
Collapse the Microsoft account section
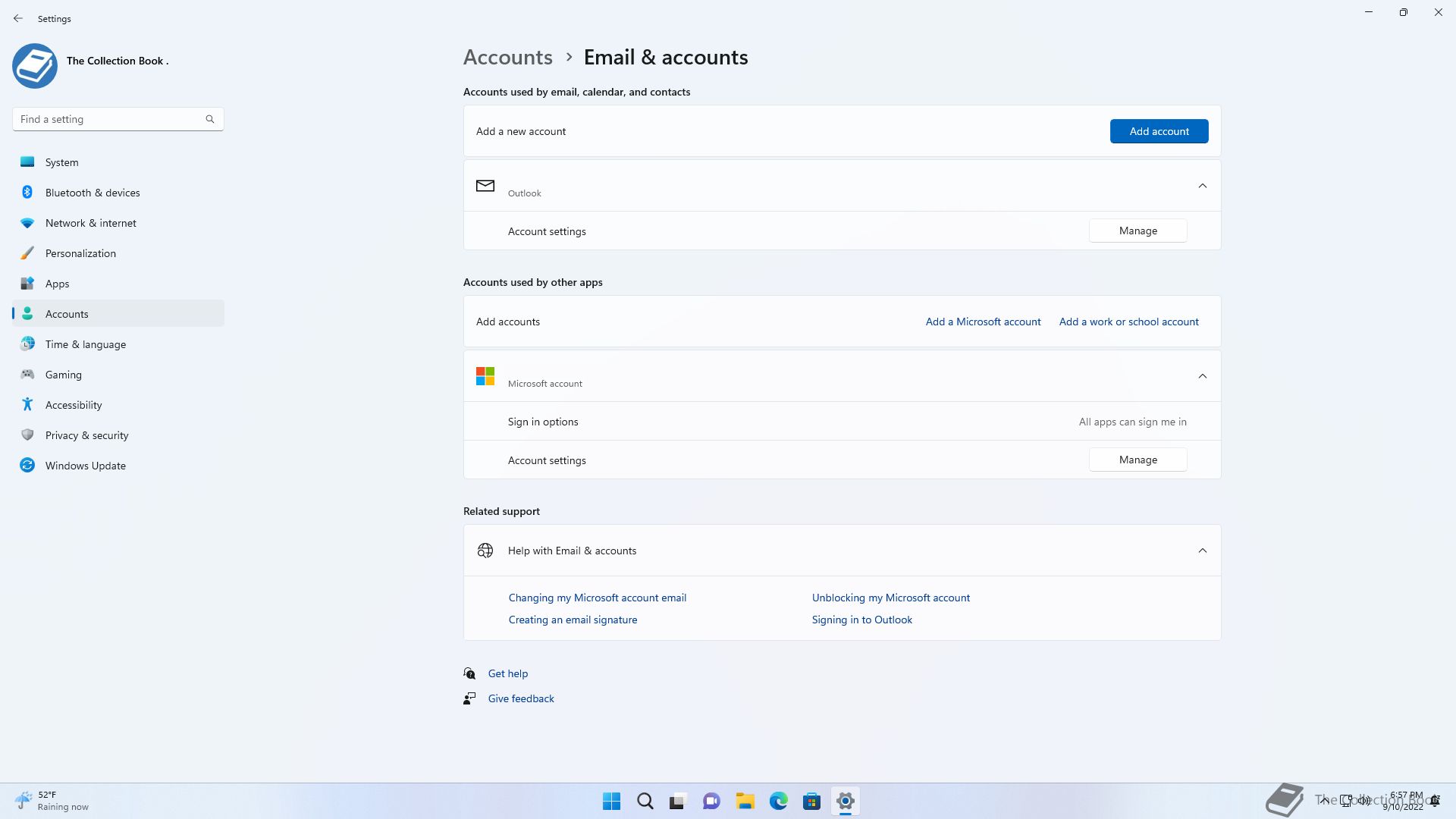click(x=1202, y=376)
